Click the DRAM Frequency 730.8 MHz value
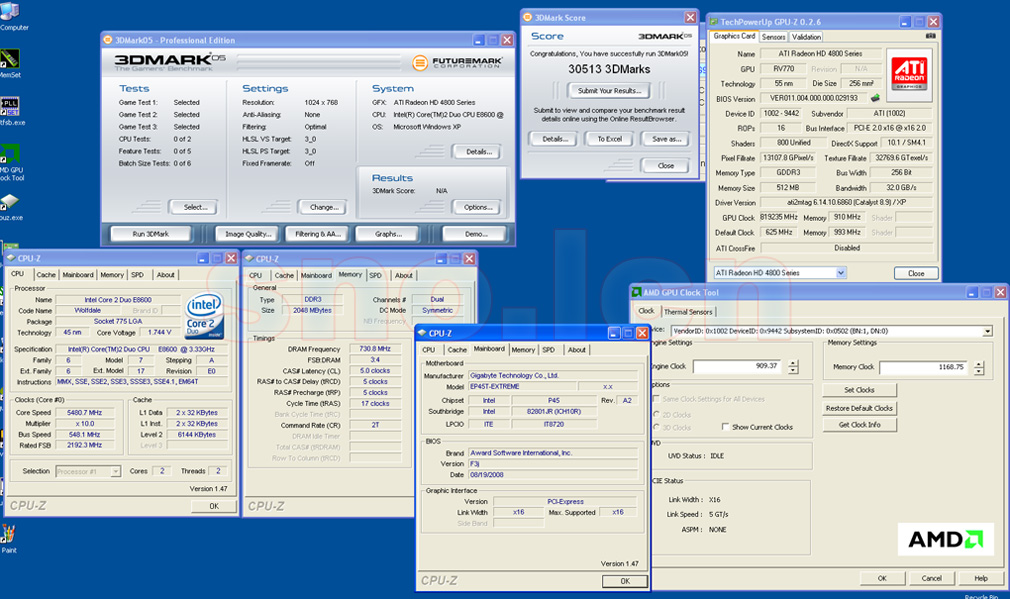This screenshot has width=1010, height=599. pos(375,348)
